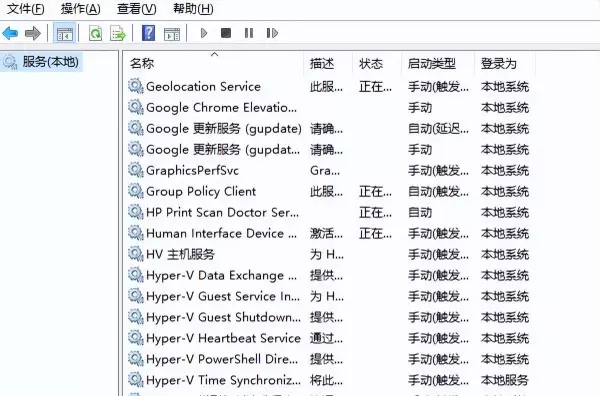
Task: Click the gear icon of Geolocation Service
Action: pyautogui.click(x=135, y=86)
